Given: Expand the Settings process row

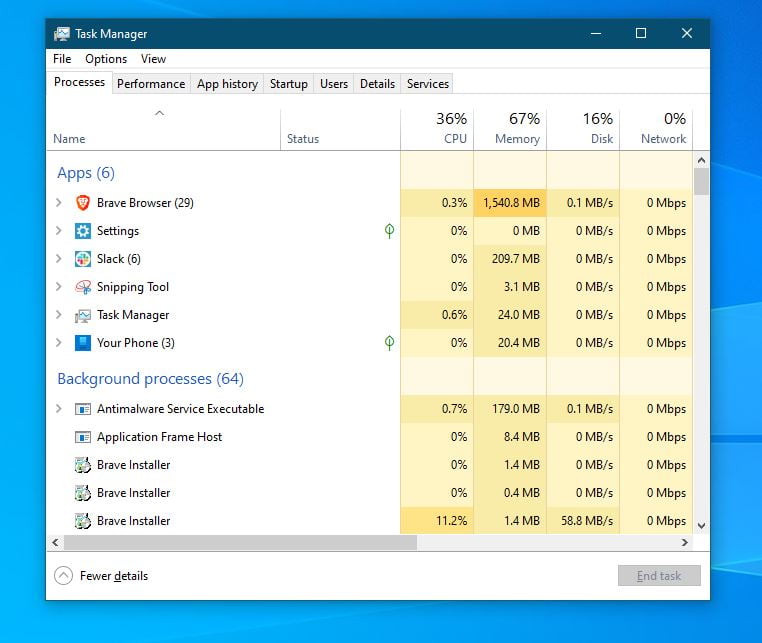Looking at the screenshot, I should (x=59, y=230).
